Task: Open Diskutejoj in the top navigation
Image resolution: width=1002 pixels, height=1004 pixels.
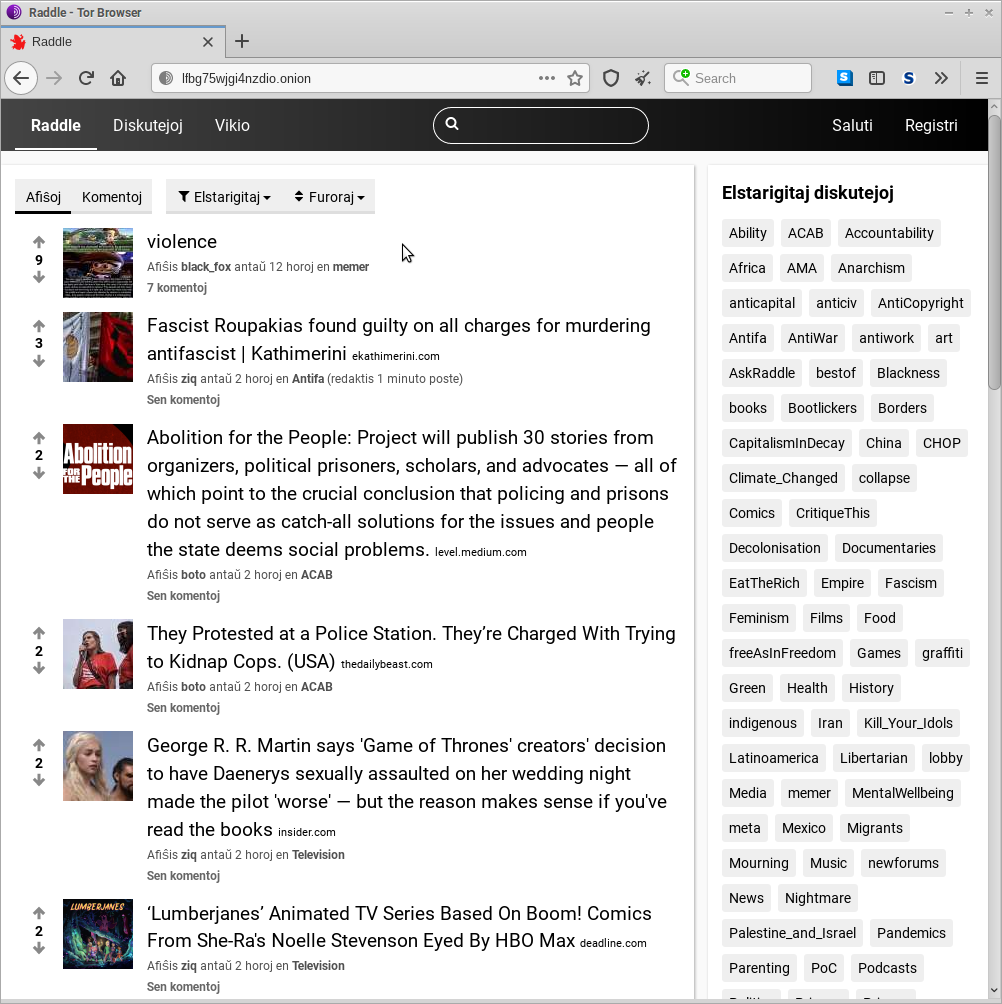Action: click(x=147, y=125)
